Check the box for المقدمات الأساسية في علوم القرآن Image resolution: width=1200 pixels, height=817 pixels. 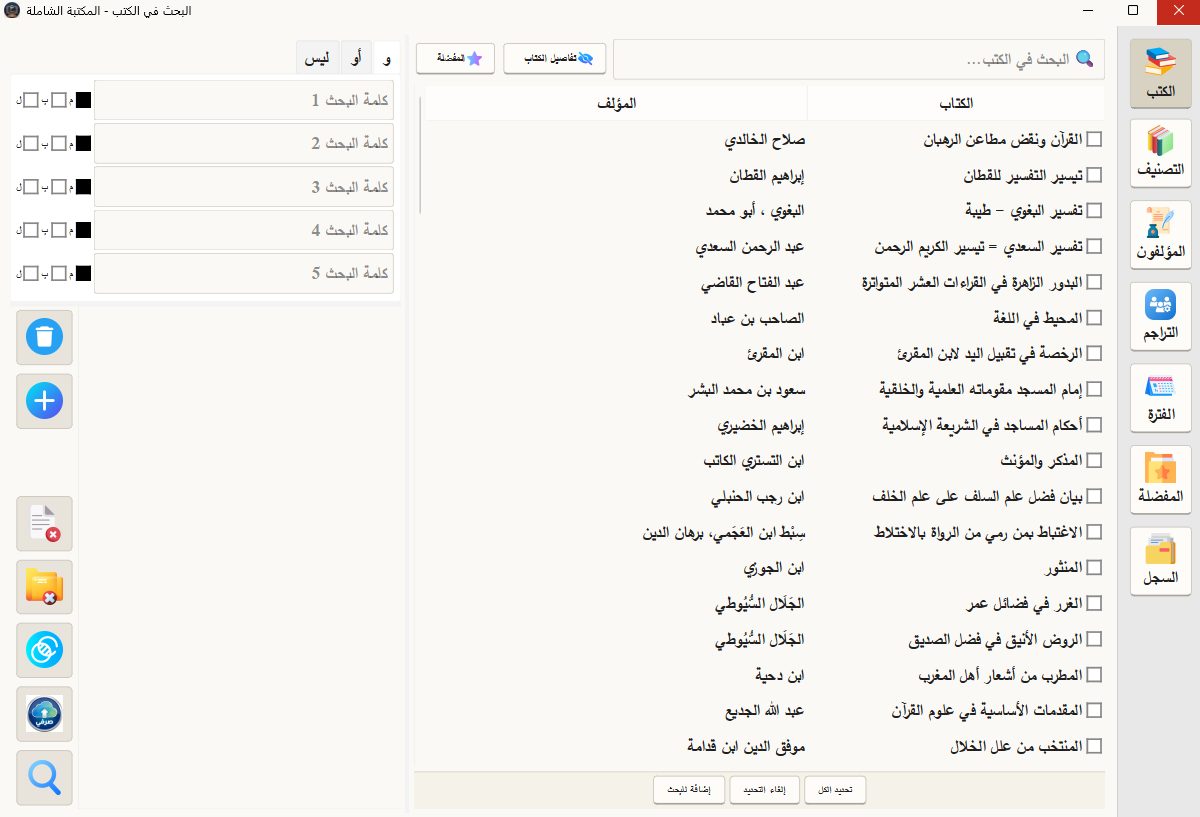pos(1094,710)
